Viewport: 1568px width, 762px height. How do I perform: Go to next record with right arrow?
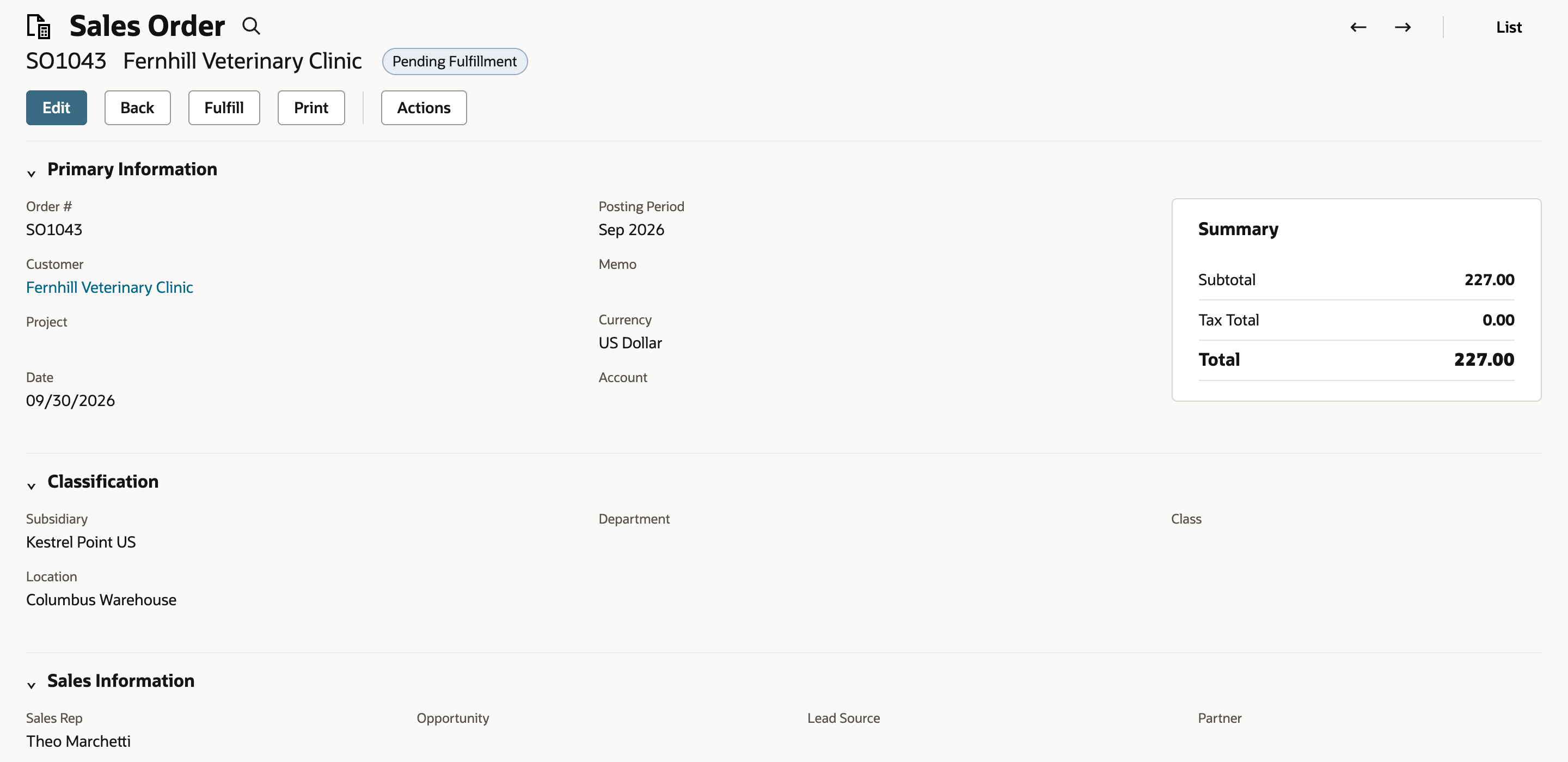tap(1403, 27)
